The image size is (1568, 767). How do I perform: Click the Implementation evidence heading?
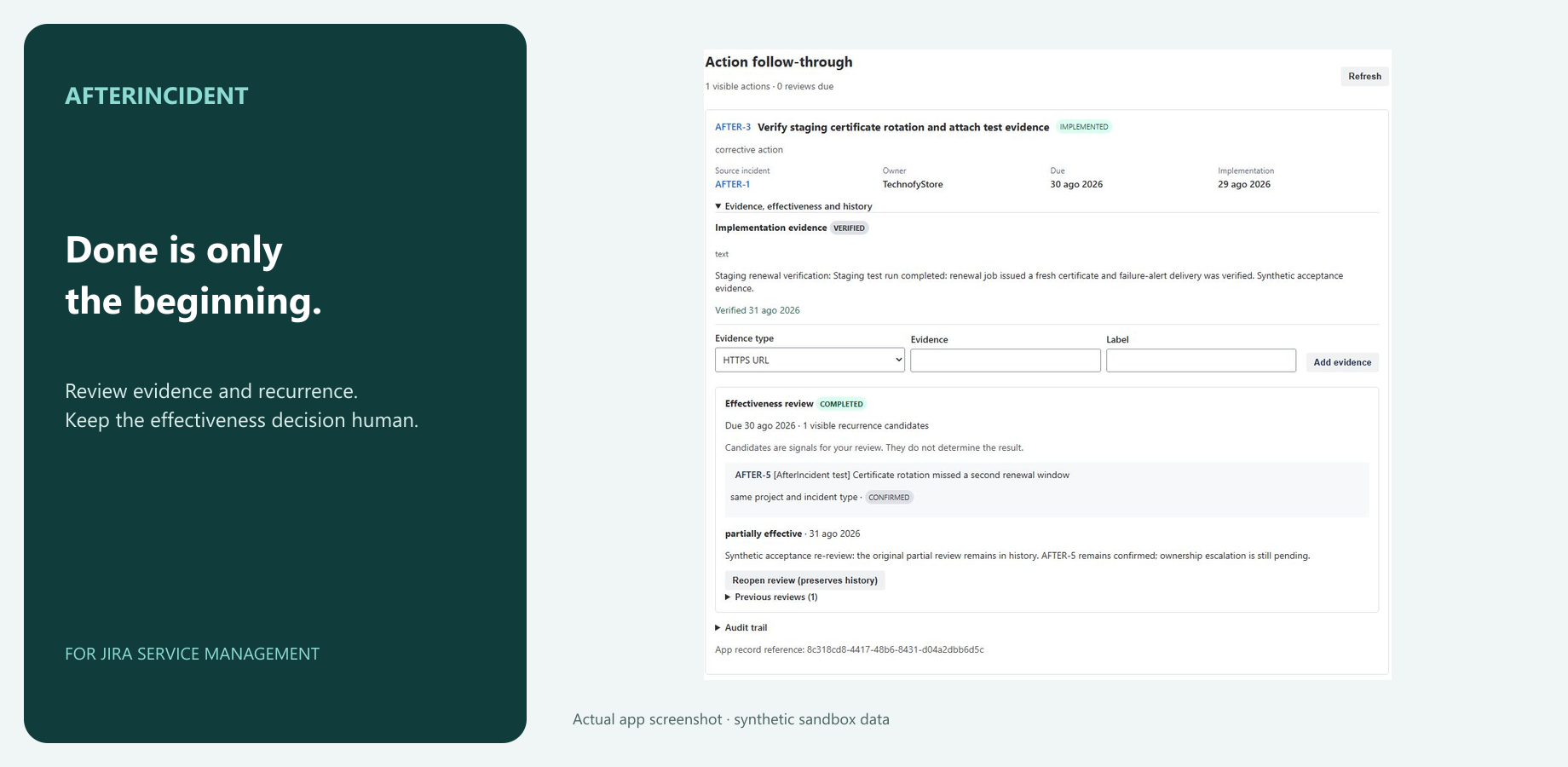[771, 228]
